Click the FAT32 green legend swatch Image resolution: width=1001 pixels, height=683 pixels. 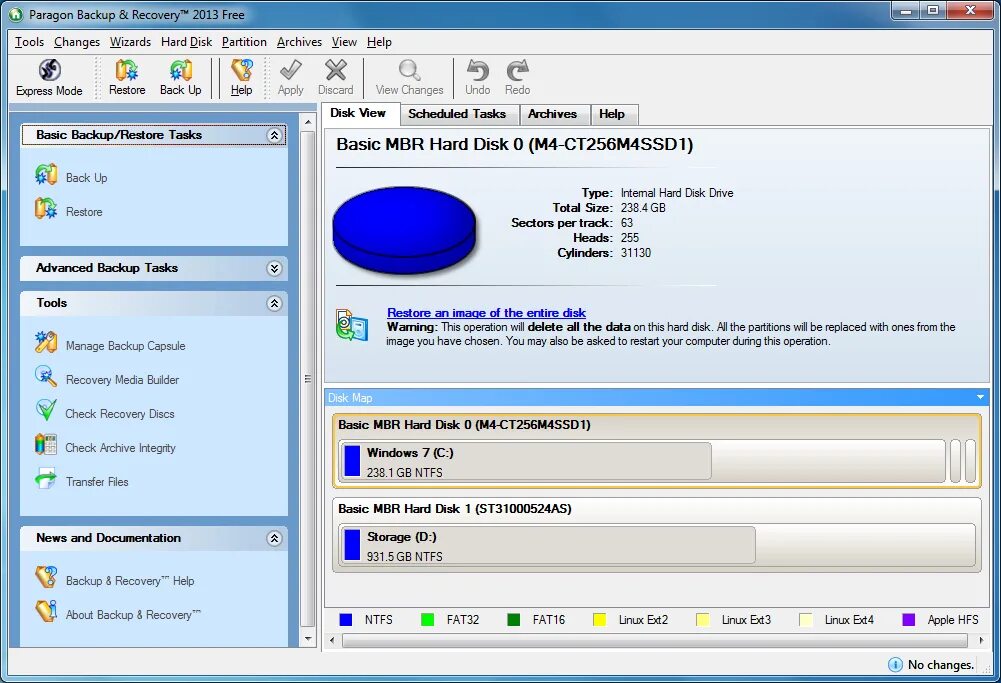point(428,619)
